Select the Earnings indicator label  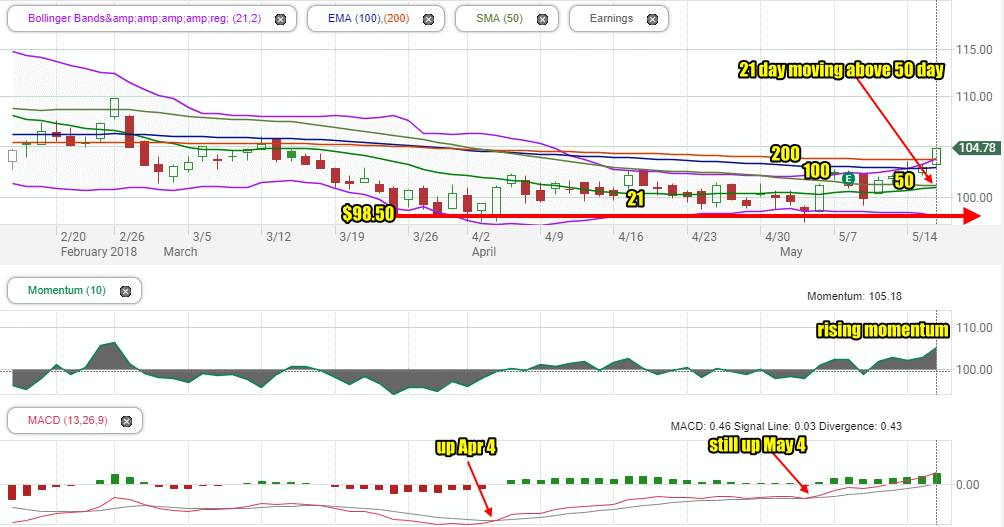(x=611, y=19)
